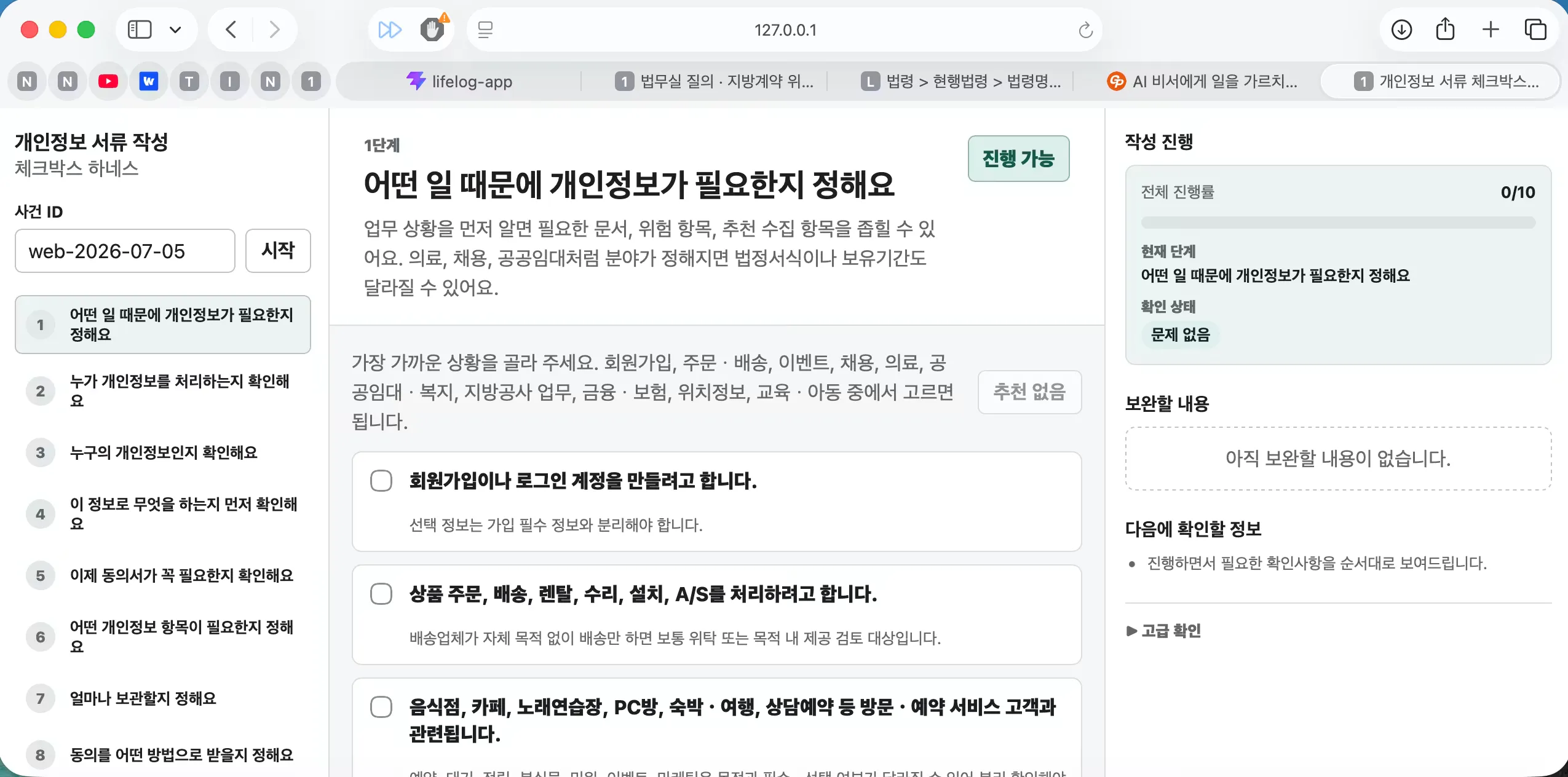Open the T pinned tab
This screenshot has width=1568, height=777.
tap(189, 81)
